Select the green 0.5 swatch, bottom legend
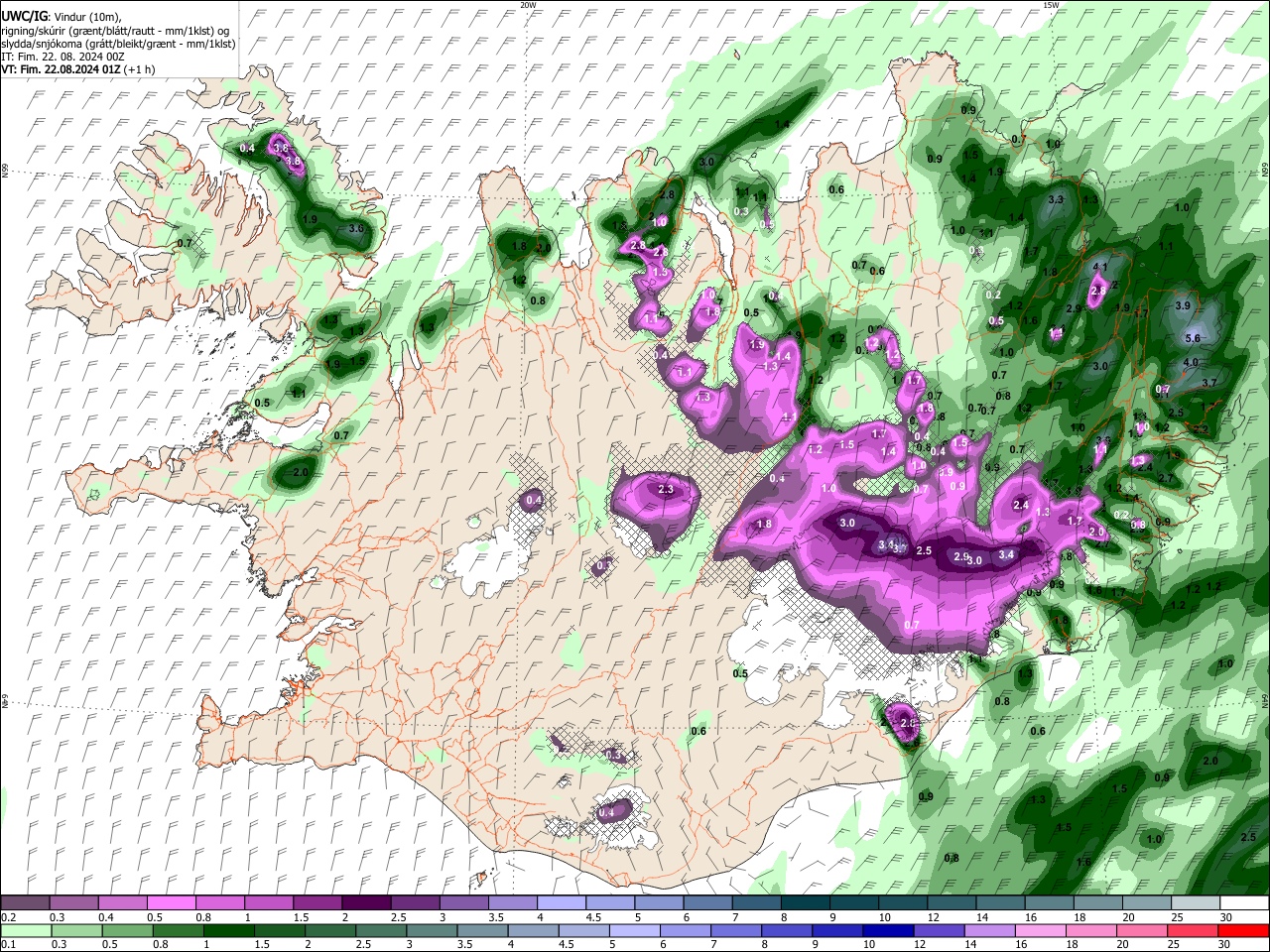Viewport: 1270px width, 952px height. 128,930
